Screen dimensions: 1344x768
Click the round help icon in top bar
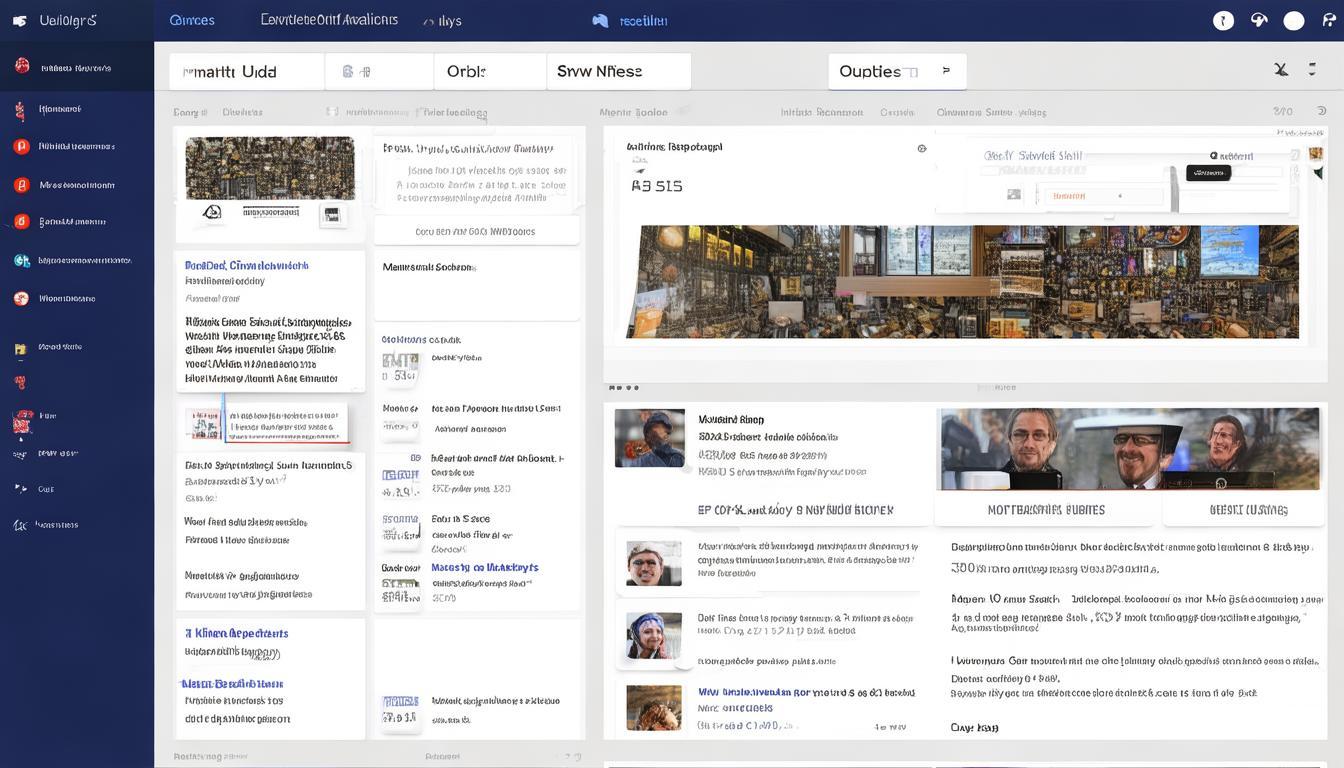click(1223, 20)
